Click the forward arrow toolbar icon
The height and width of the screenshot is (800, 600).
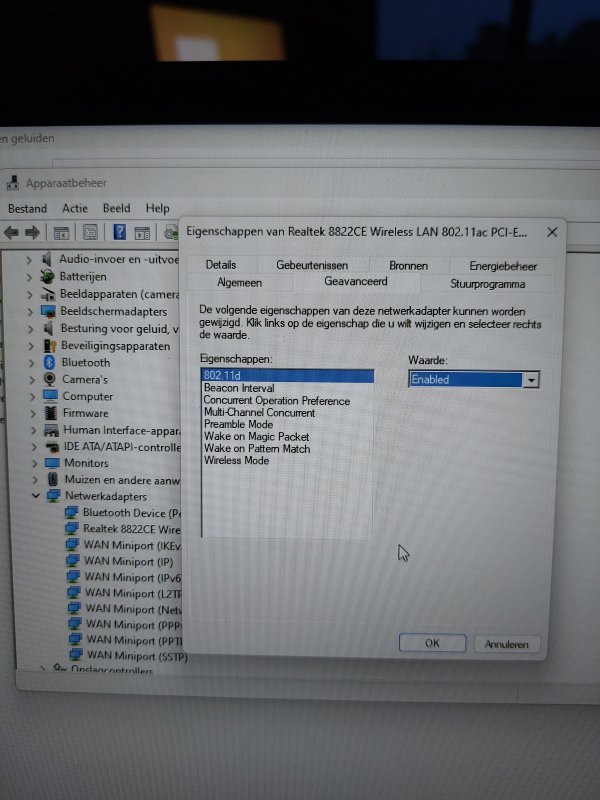point(32,232)
